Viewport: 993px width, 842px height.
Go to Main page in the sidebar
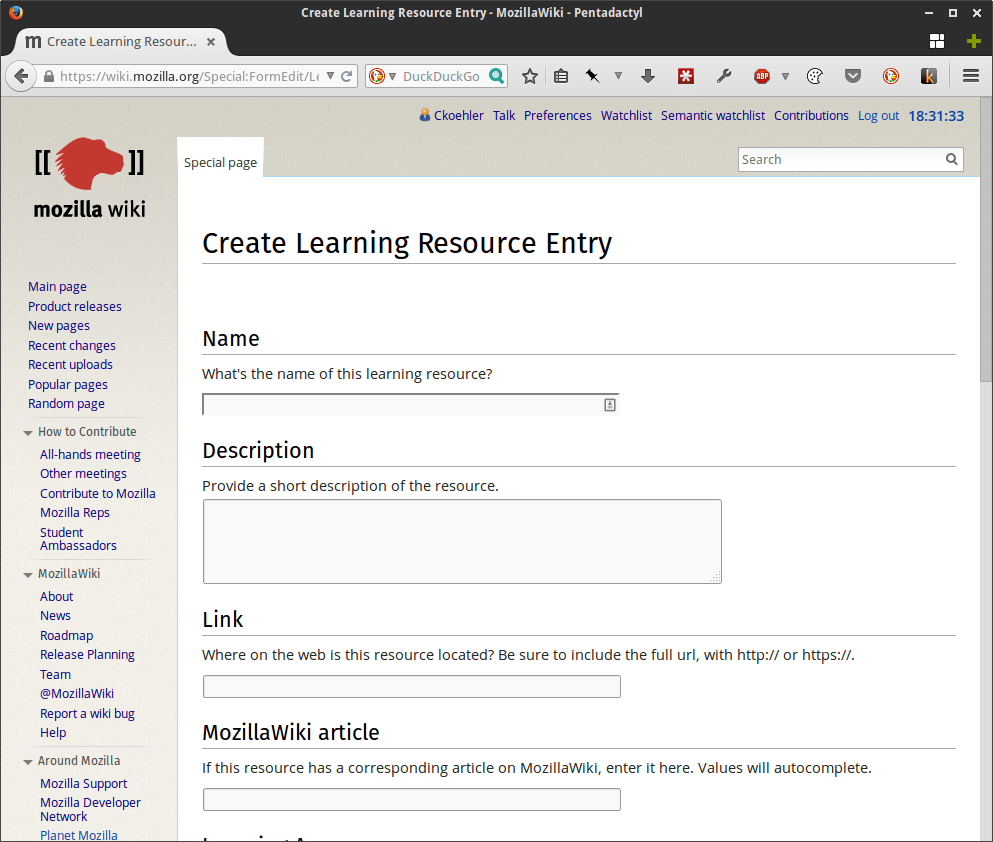pos(57,287)
